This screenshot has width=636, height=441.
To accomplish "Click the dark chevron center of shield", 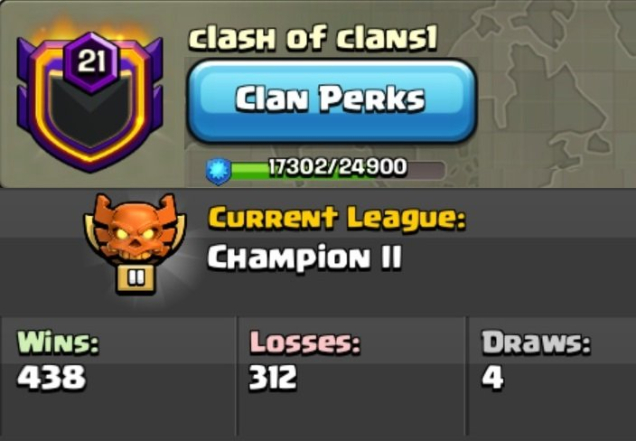I will coord(91,114).
